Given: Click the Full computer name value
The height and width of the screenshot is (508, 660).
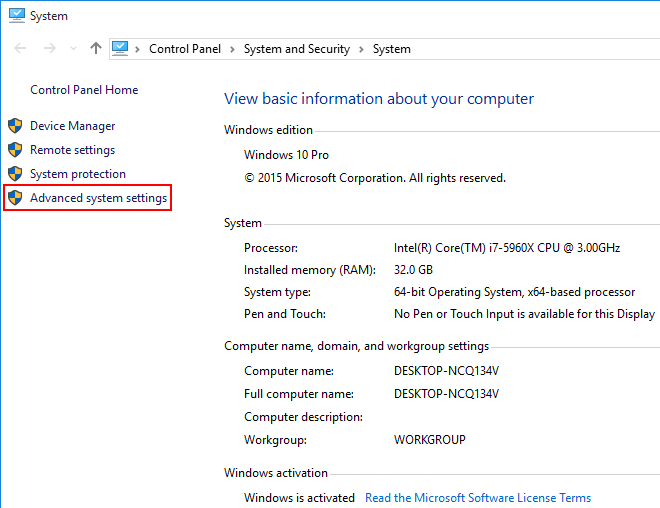Looking at the screenshot, I should [446, 394].
